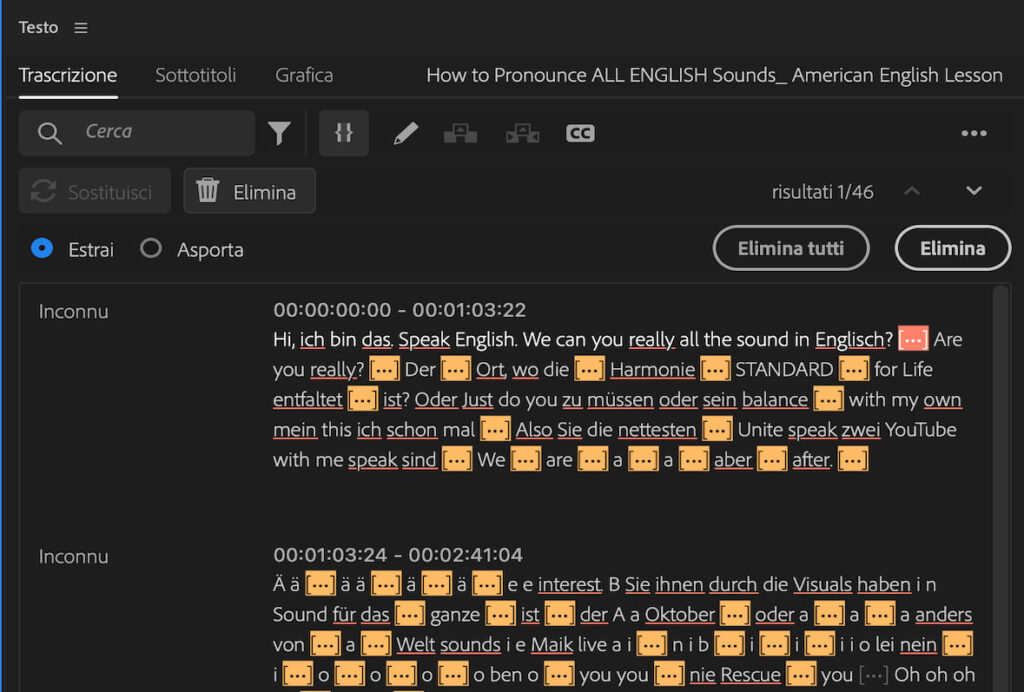This screenshot has height=692, width=1024.
Task: Advance to next result using down chevron
Action: [x=973, y=191]
